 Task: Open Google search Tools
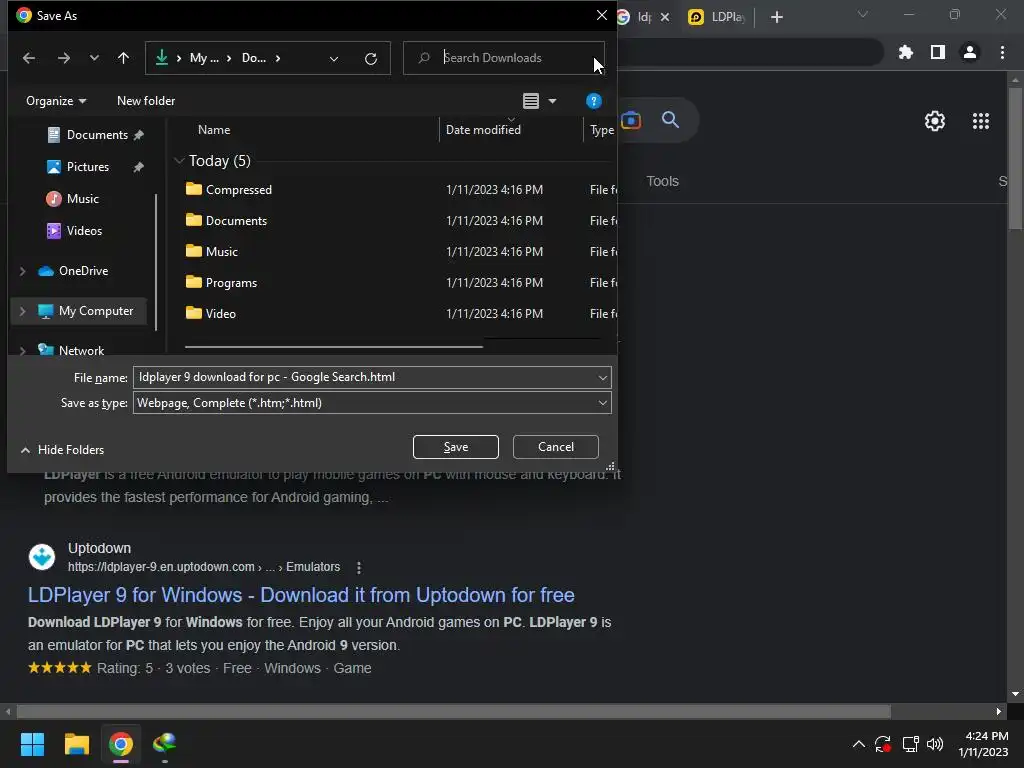click(662, 182)
